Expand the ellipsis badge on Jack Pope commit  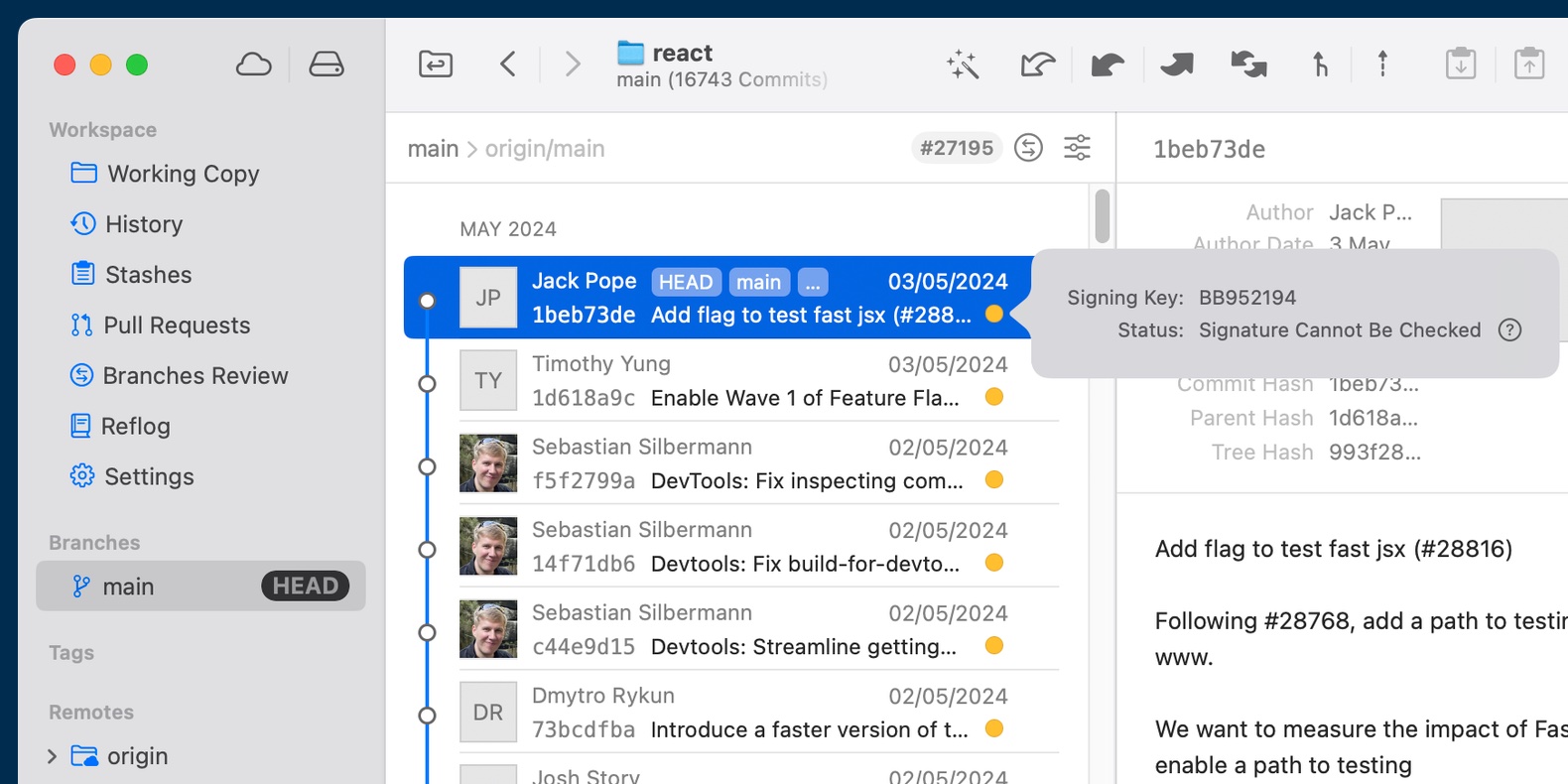point(813,283)
